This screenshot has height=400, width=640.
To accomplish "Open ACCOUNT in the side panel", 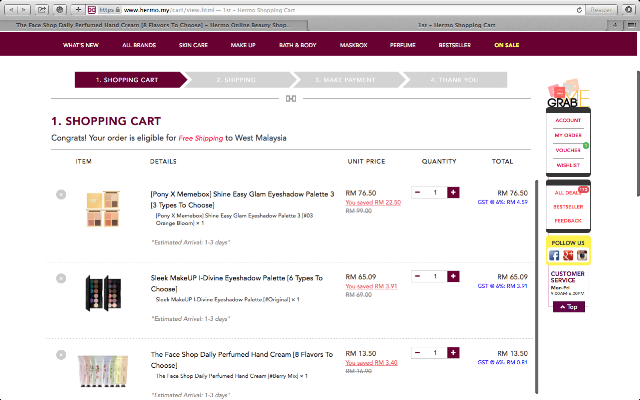I will (568, 120).
